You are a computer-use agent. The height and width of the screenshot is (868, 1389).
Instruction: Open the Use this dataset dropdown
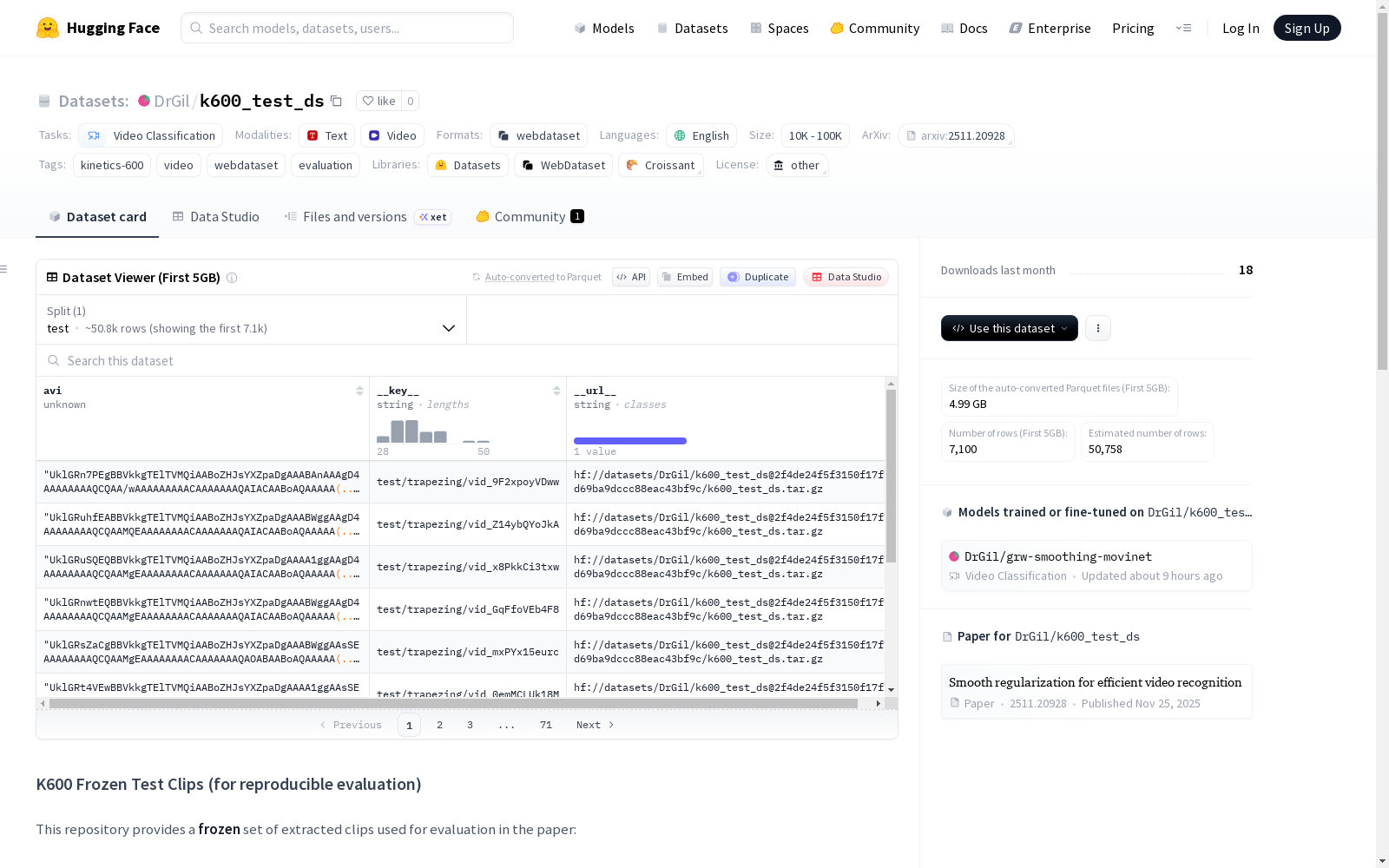click(1010, 328)
